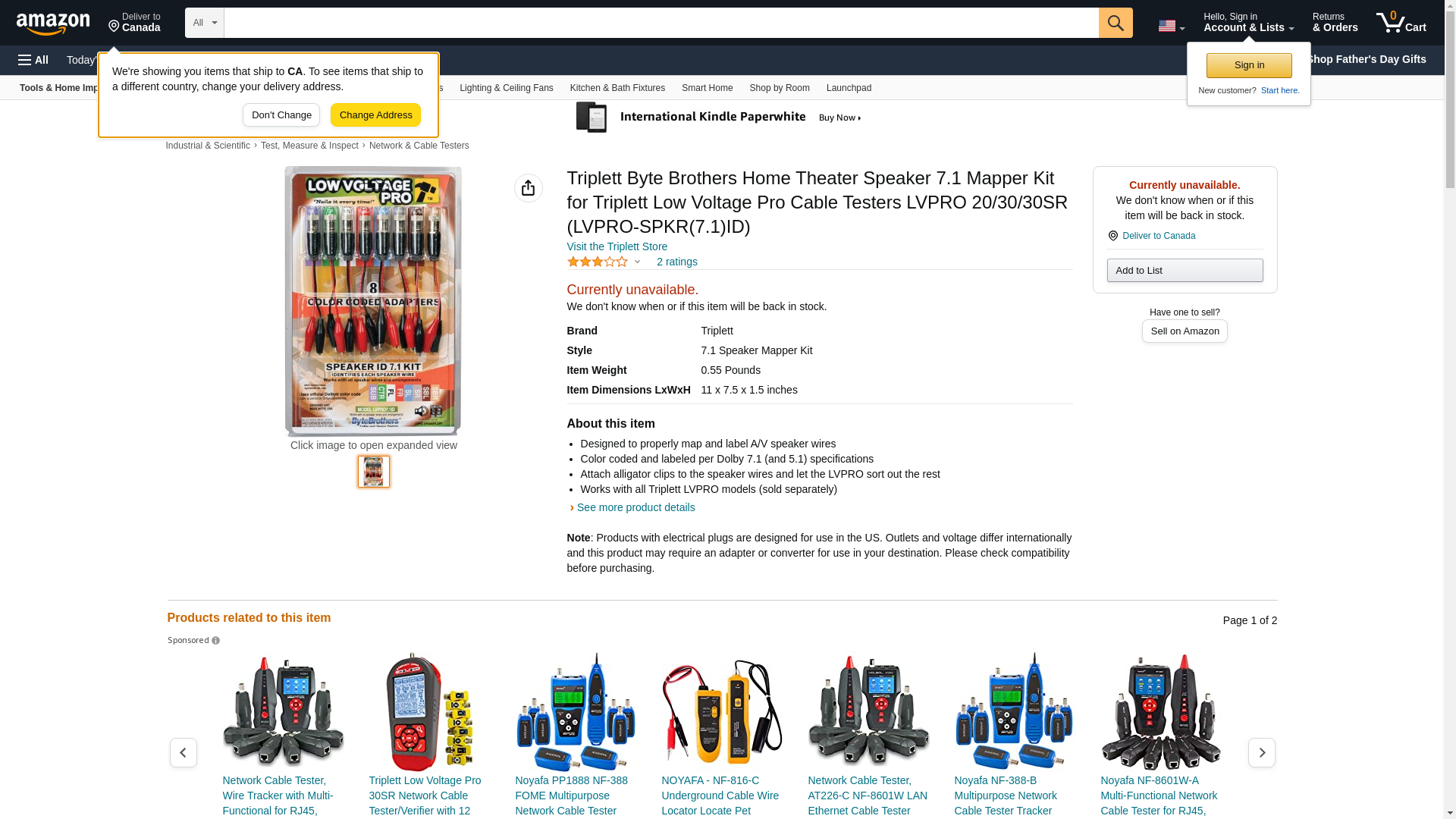Screen dimensions: 1456x819
Task: Click the Change Address button
Action: click(x=376, y=115)
